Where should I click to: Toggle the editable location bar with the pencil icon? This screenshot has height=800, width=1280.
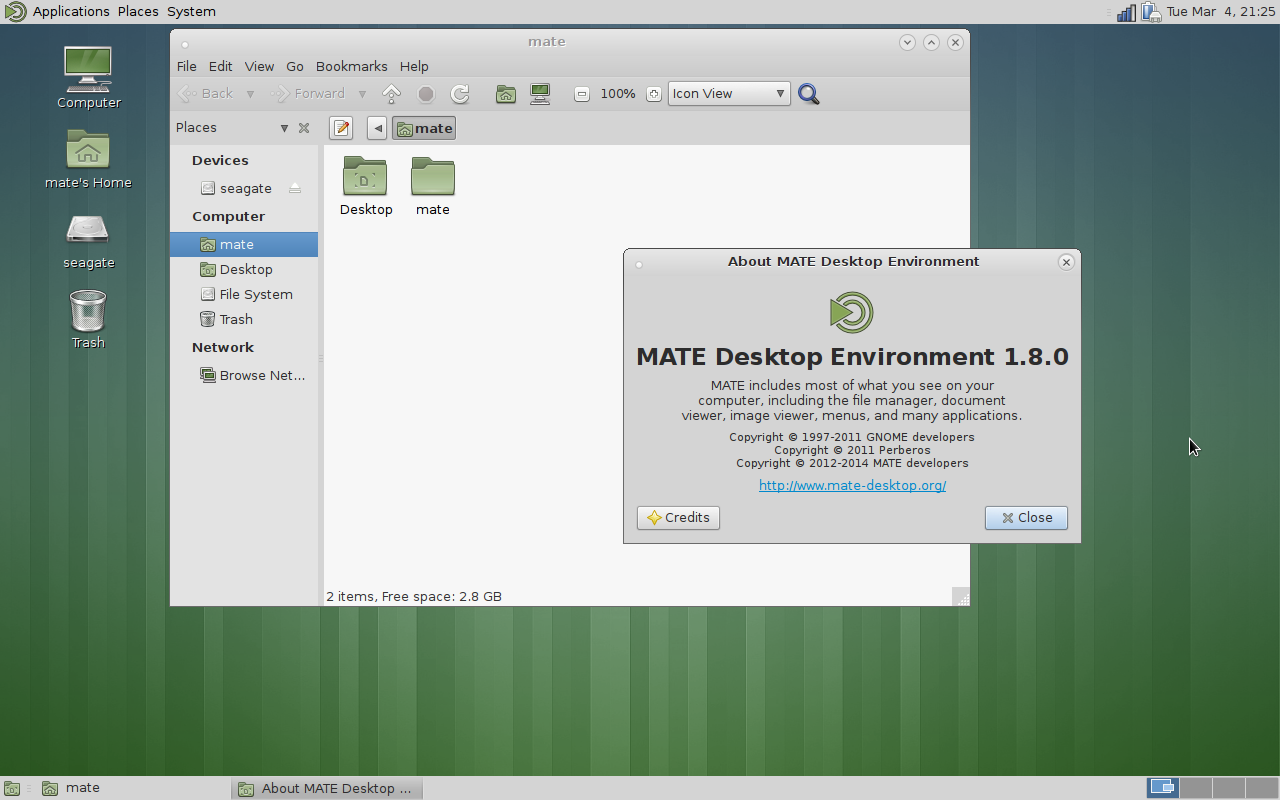click(x=341, y=127)
